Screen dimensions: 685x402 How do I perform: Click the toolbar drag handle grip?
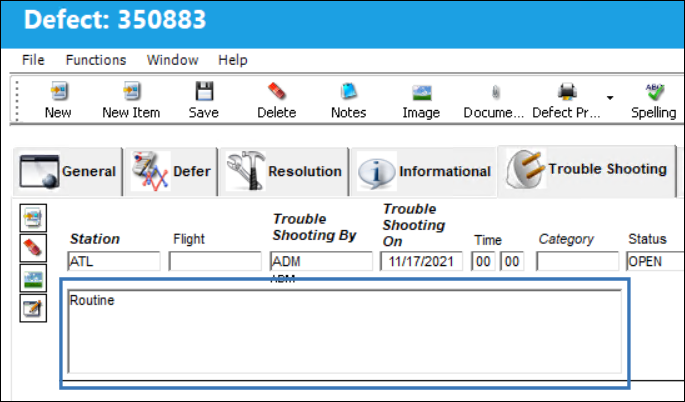[x=17, y=101]
